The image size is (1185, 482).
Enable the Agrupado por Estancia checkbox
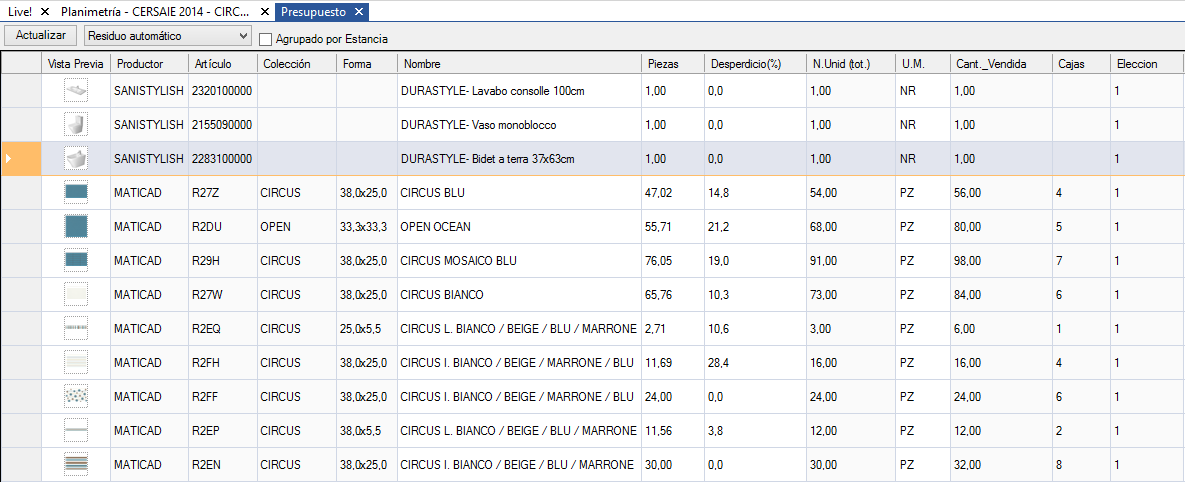265,39
